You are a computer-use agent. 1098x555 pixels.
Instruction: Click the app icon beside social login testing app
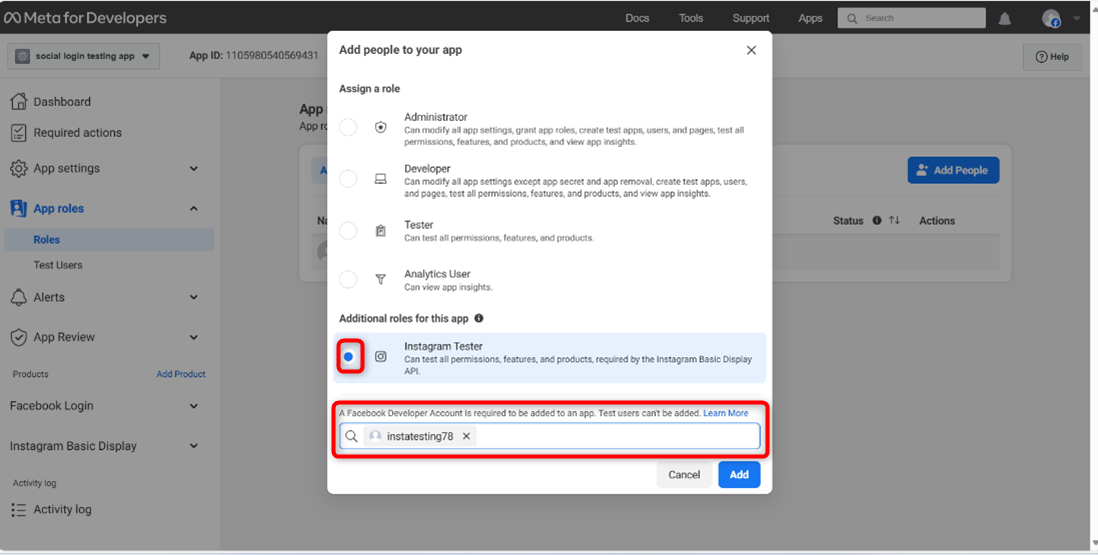(22, 57)
